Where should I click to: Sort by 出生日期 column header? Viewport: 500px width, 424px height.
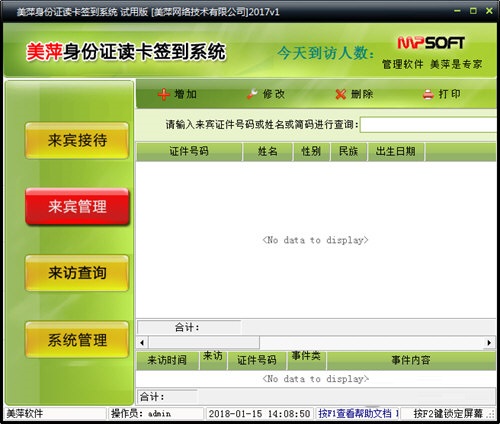396,152
